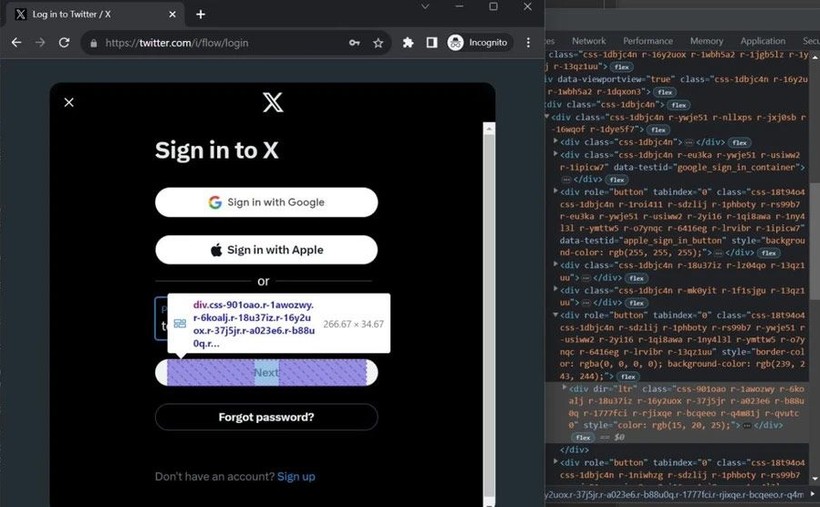Open the tab search chevron

point(425,7)
